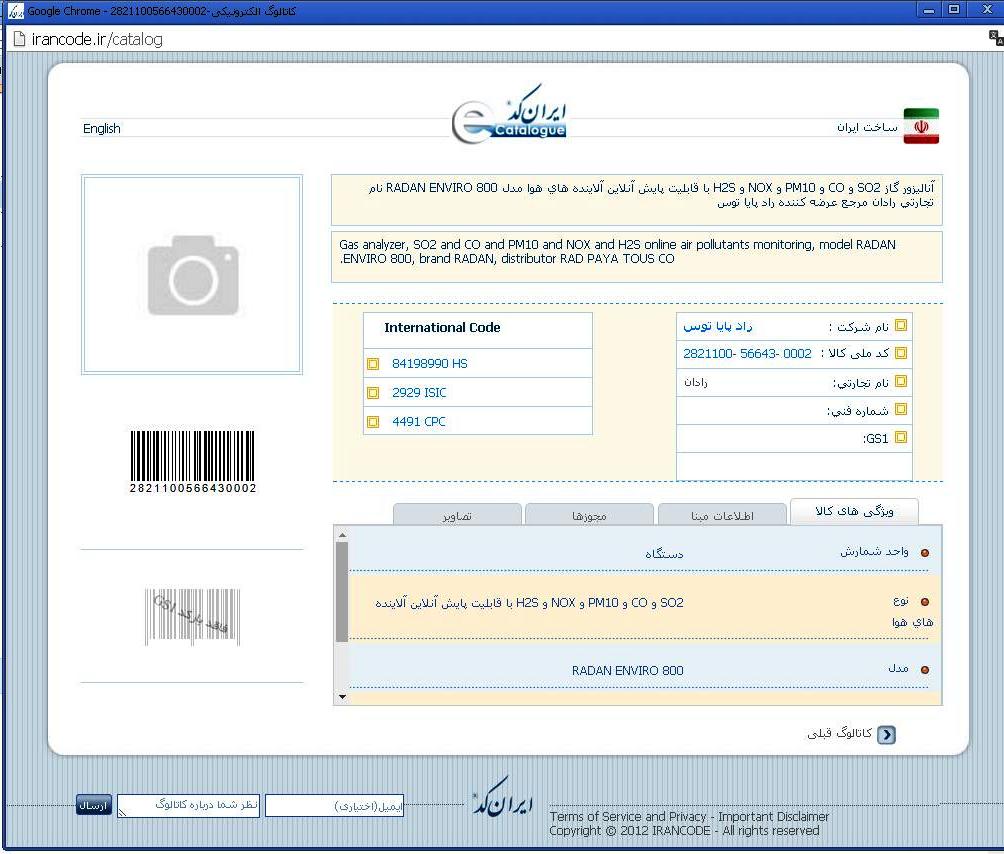Viewport: 1004px width, 854px height.
Task: Open the راد پایا توس company link
Action: pos(718,326)
